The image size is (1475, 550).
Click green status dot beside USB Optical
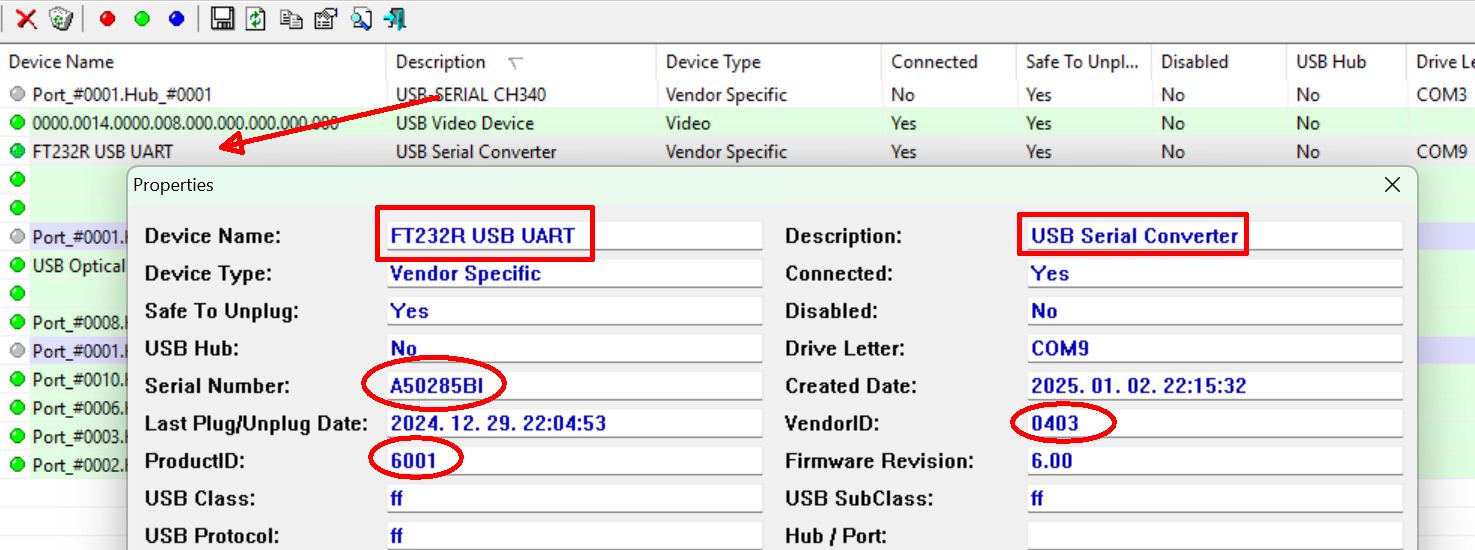tap(17, 266)
